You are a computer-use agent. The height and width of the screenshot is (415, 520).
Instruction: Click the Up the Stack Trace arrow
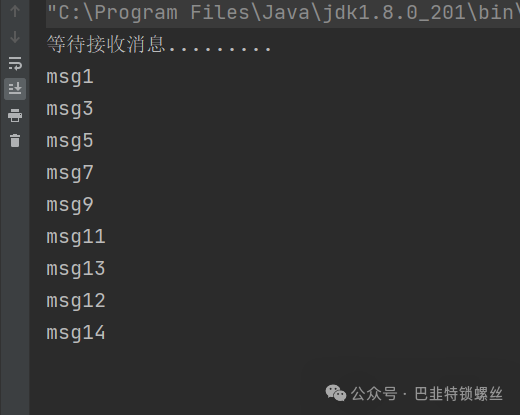click(x=15, y=11)
